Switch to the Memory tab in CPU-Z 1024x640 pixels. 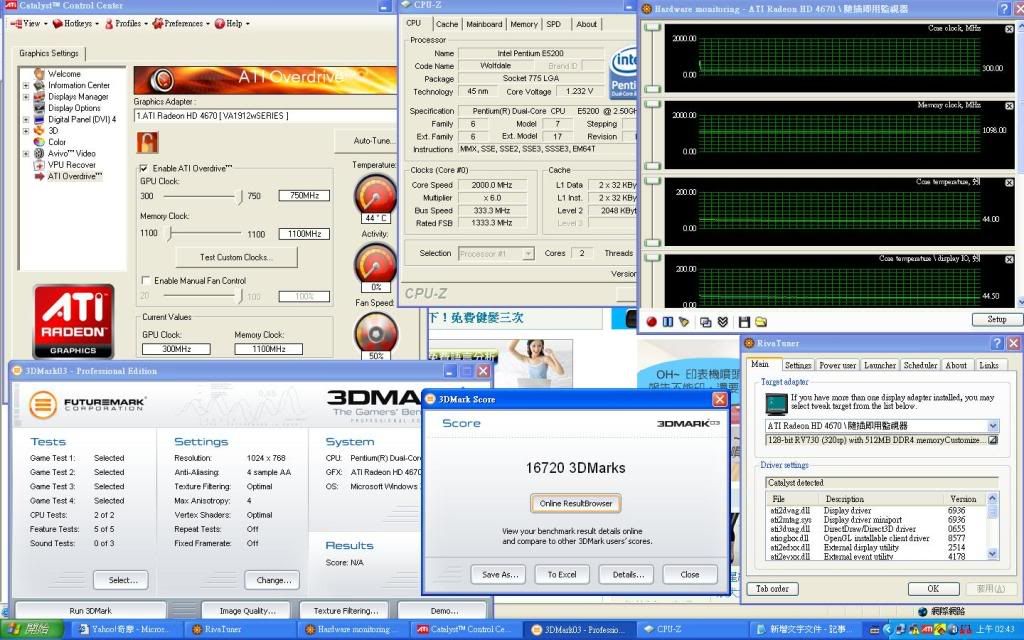(524, 24)
